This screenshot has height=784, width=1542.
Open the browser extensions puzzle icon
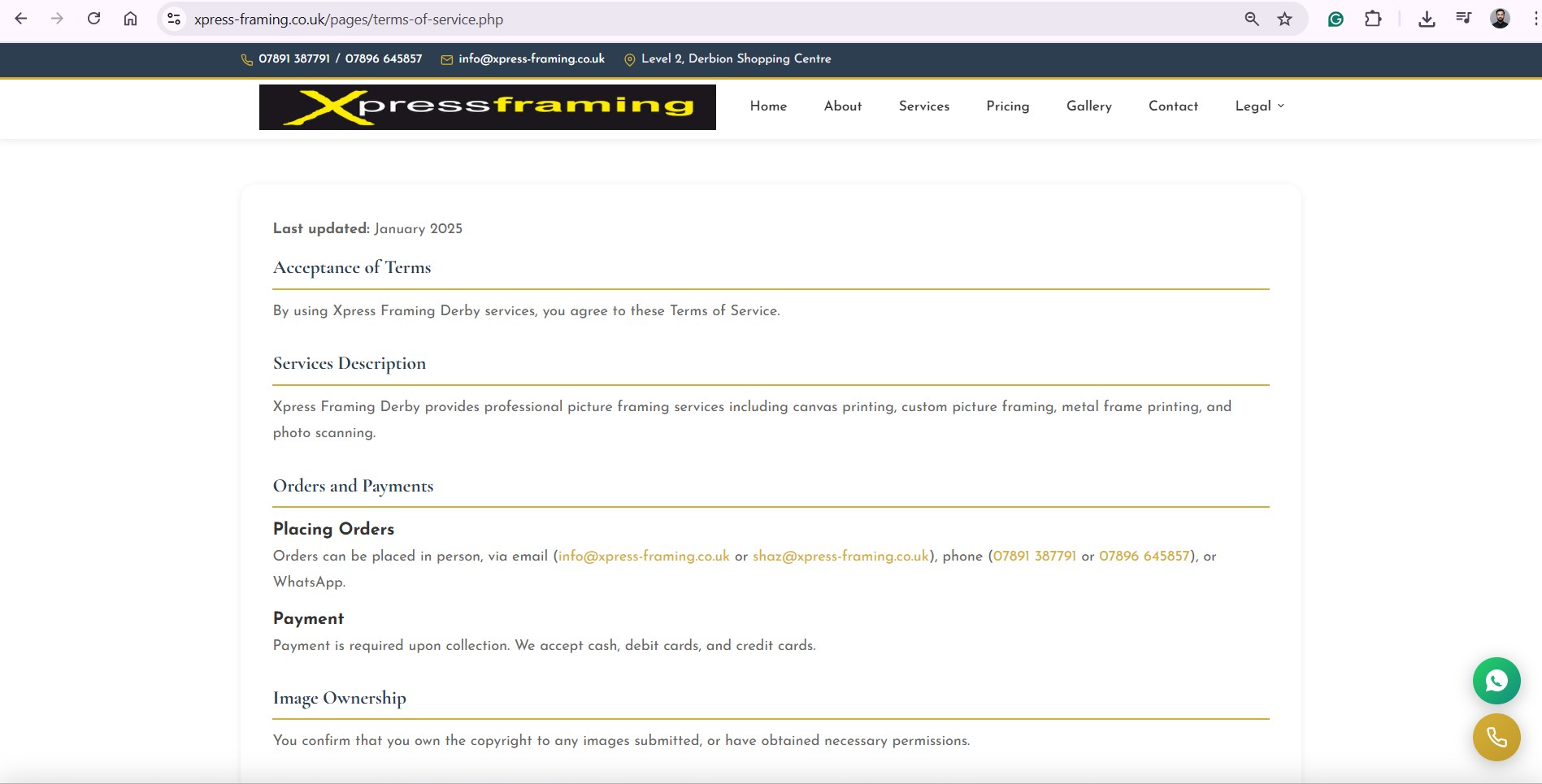tap(1373, 19)
